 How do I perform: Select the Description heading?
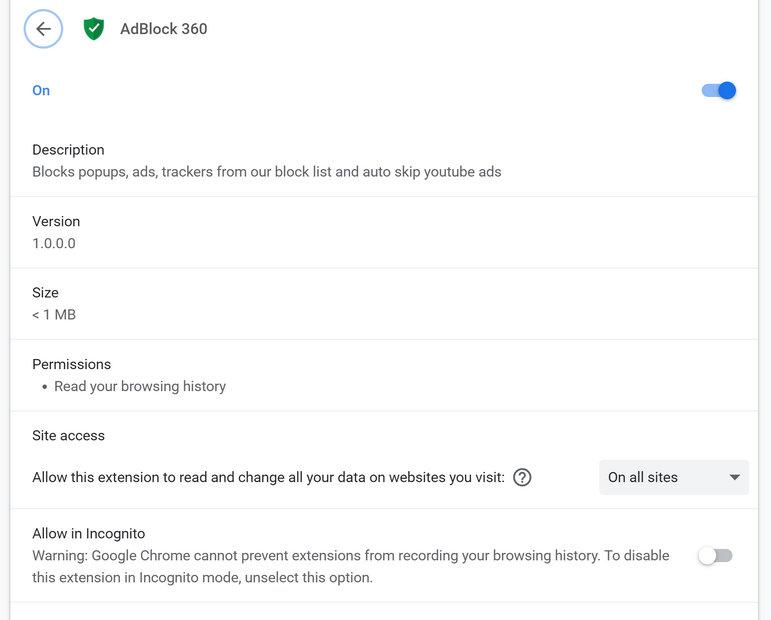tap(68, 150)
